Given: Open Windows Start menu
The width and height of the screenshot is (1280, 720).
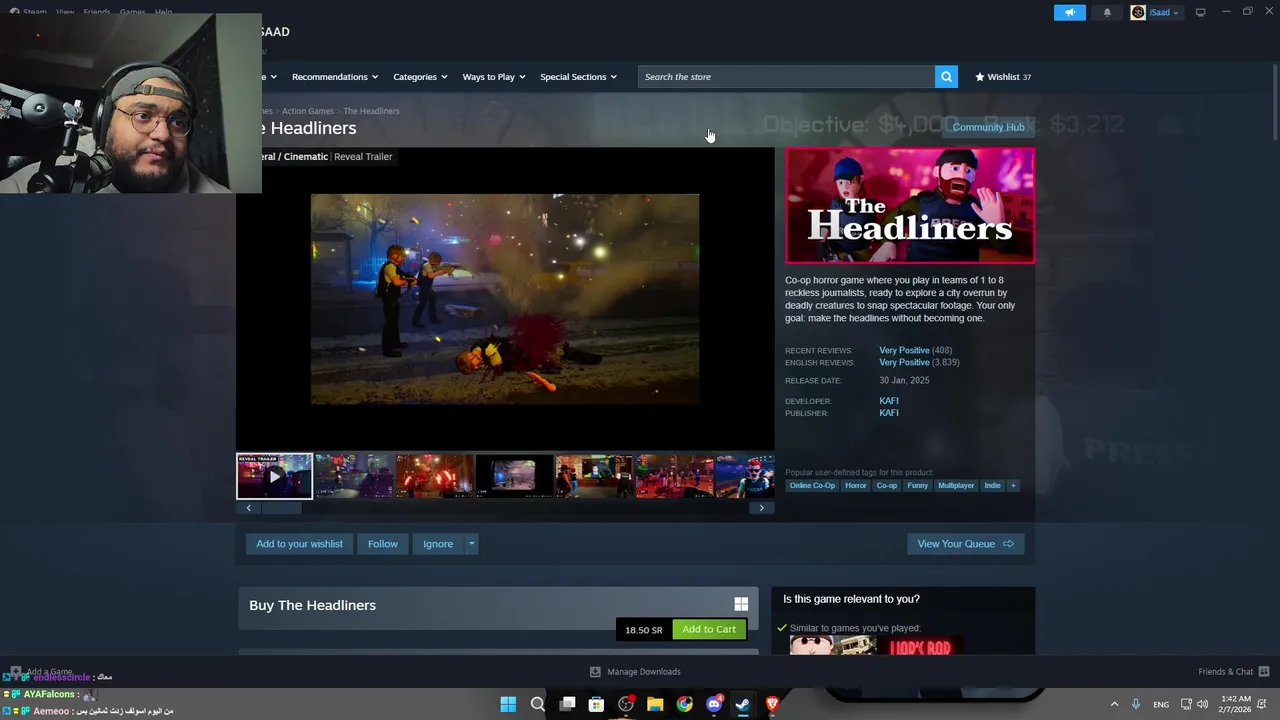Looking at the screenshot, I should 508,704.
